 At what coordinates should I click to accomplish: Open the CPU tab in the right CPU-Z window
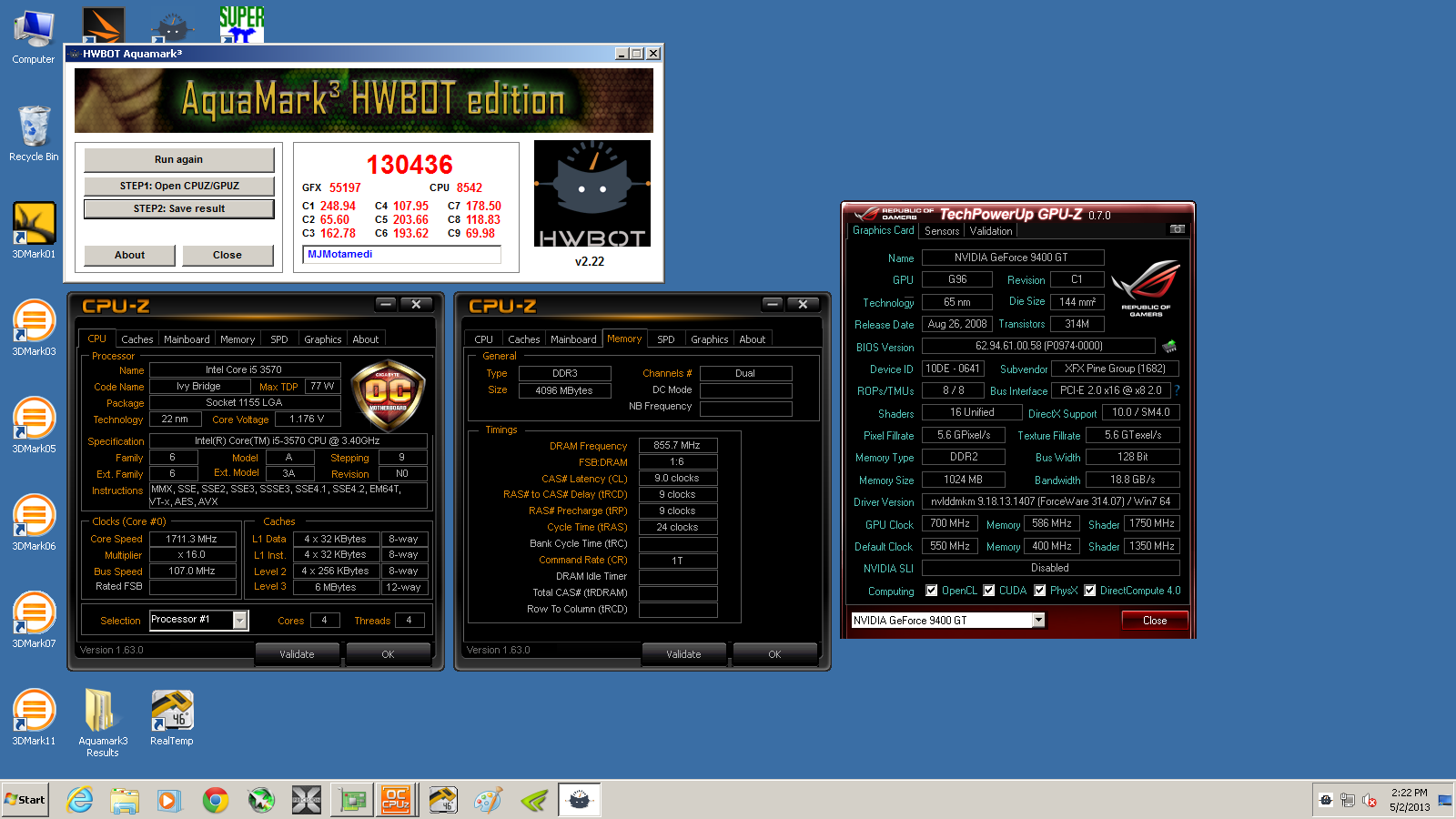[x=484, y=339]
